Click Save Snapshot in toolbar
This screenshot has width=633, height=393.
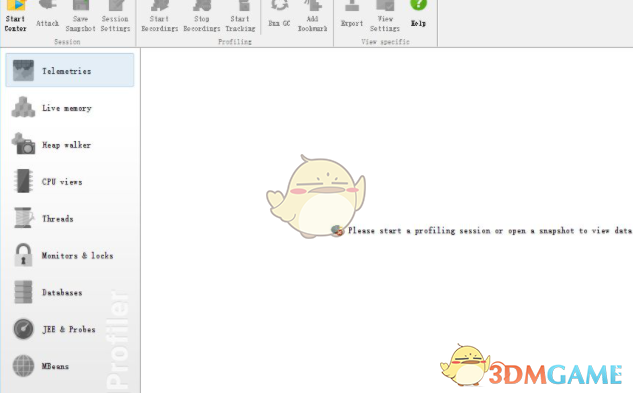[80, 17]
